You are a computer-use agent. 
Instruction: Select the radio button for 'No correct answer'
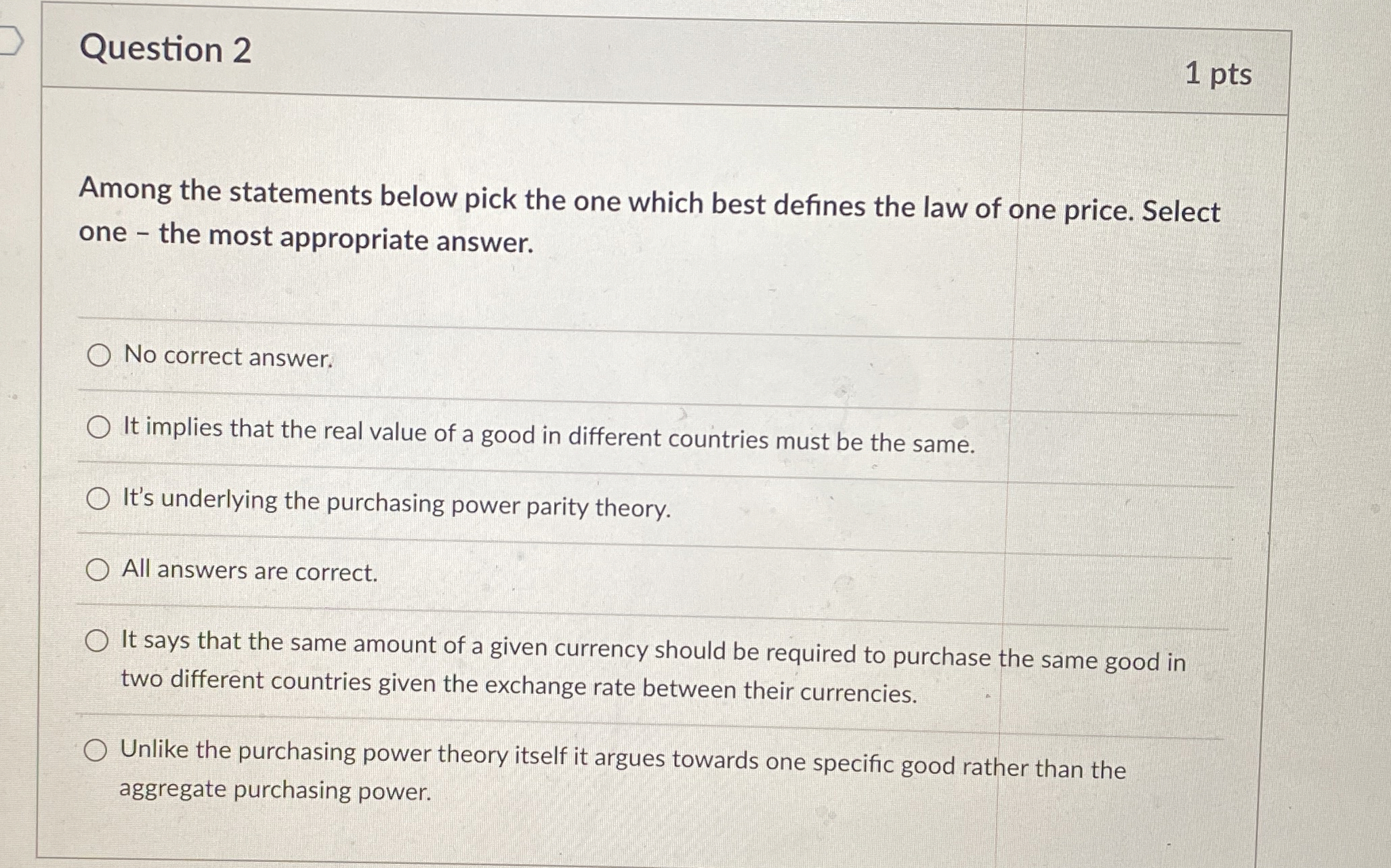(99, 355)
